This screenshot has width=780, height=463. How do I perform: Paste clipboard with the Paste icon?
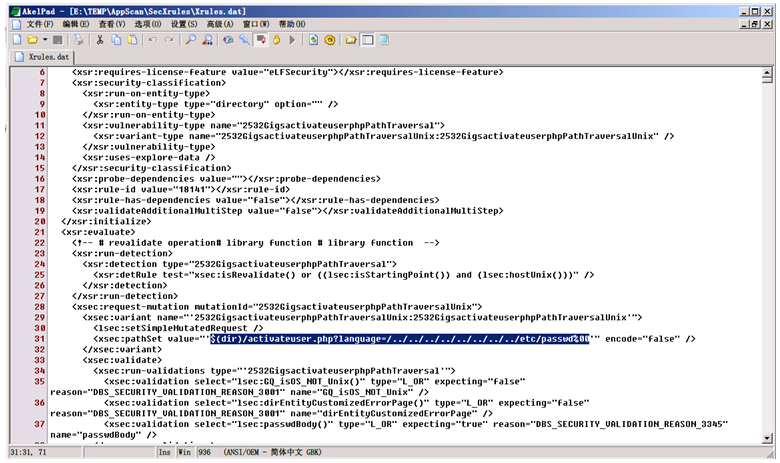(x=132, y=40)
